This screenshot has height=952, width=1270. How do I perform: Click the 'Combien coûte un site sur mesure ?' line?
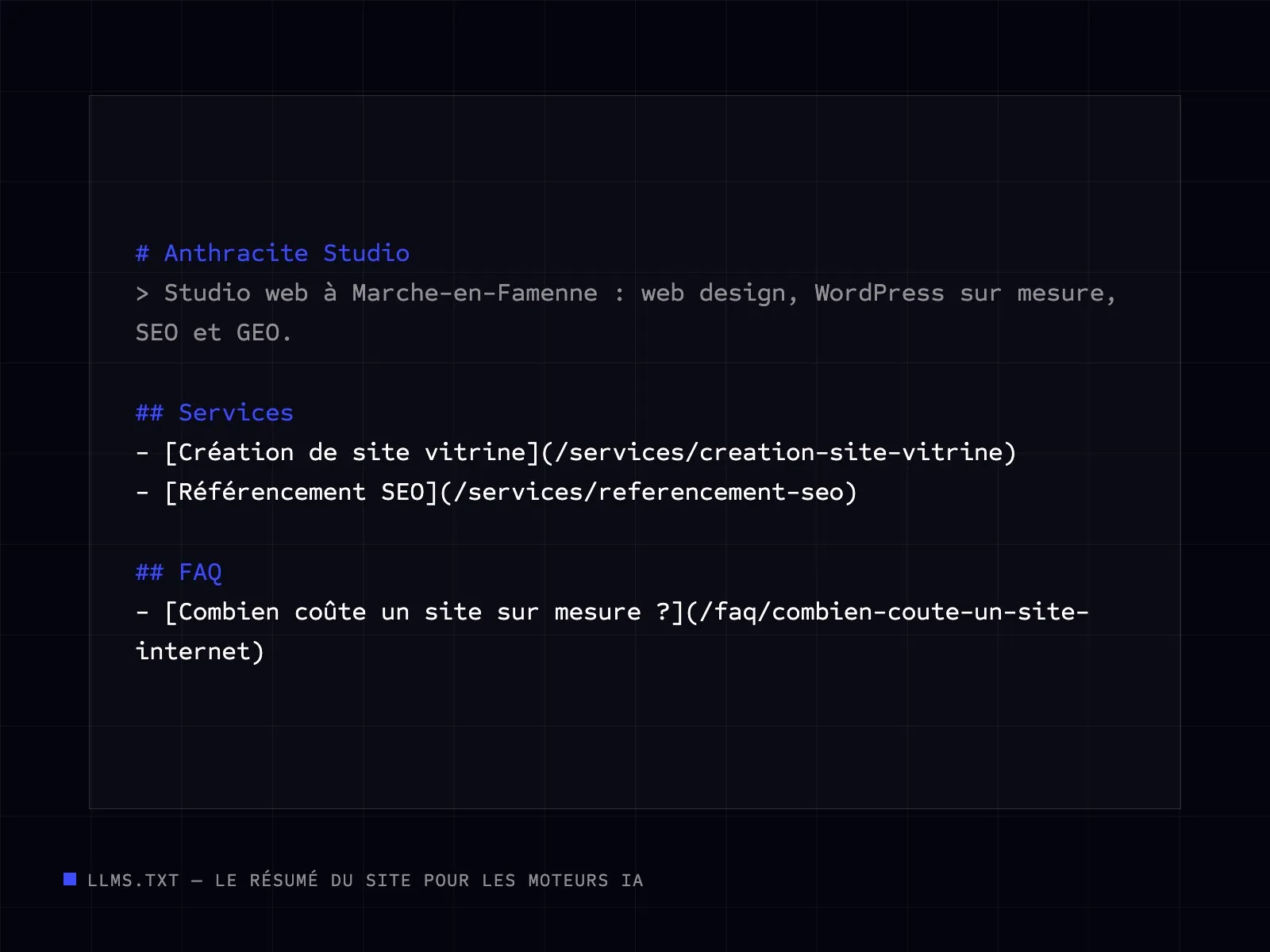click(612, 612)
